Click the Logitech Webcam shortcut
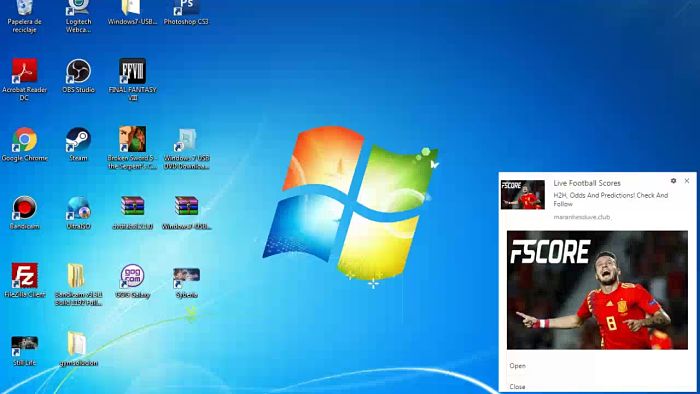This screenshot has width=700, height=394. [x=78, y=17]
